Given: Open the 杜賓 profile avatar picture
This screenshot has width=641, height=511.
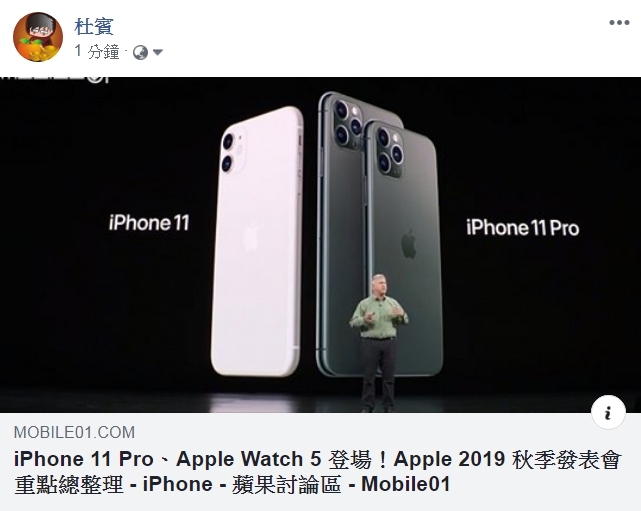Looking at the screenshot, I should pyautogui.click(x=38, y=37).
